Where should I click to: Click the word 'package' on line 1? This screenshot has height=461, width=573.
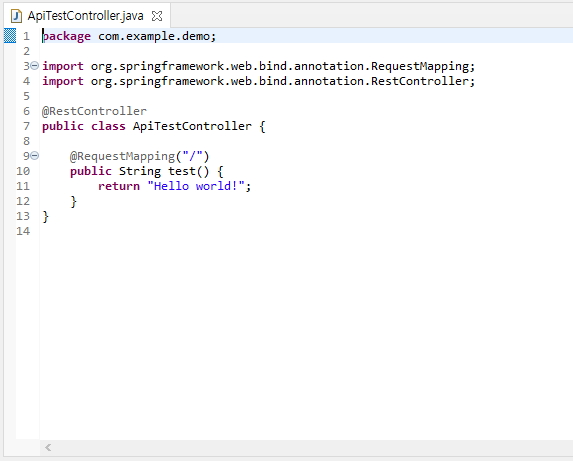67,36
